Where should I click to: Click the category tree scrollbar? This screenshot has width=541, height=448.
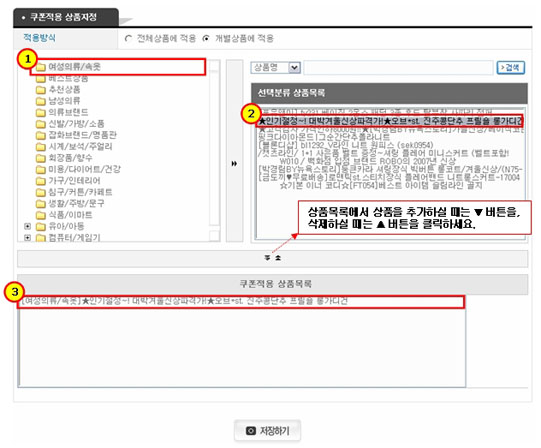[214, 150]
